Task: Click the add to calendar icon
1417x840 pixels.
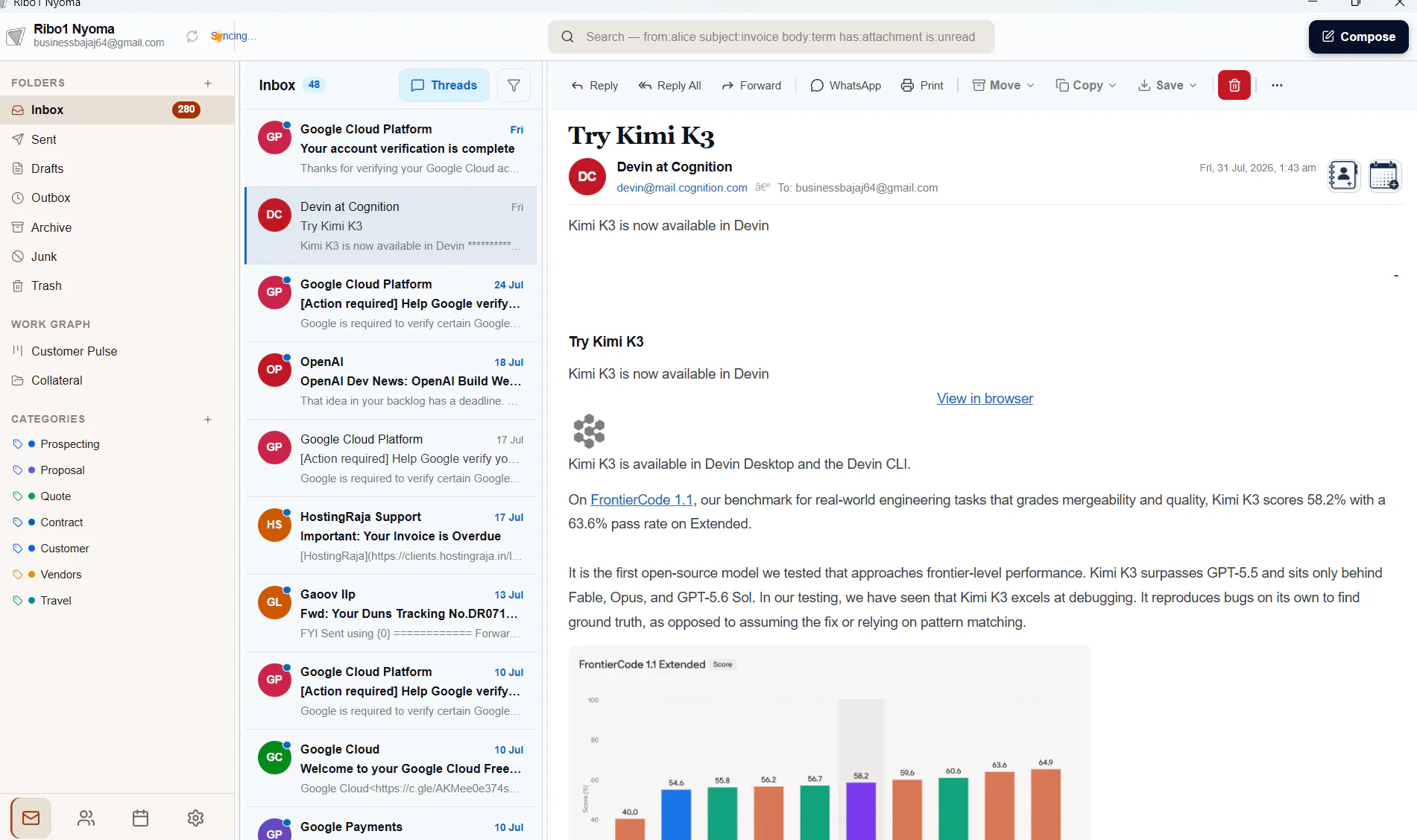Action: pyautogui.click(x=1385, y=176)
